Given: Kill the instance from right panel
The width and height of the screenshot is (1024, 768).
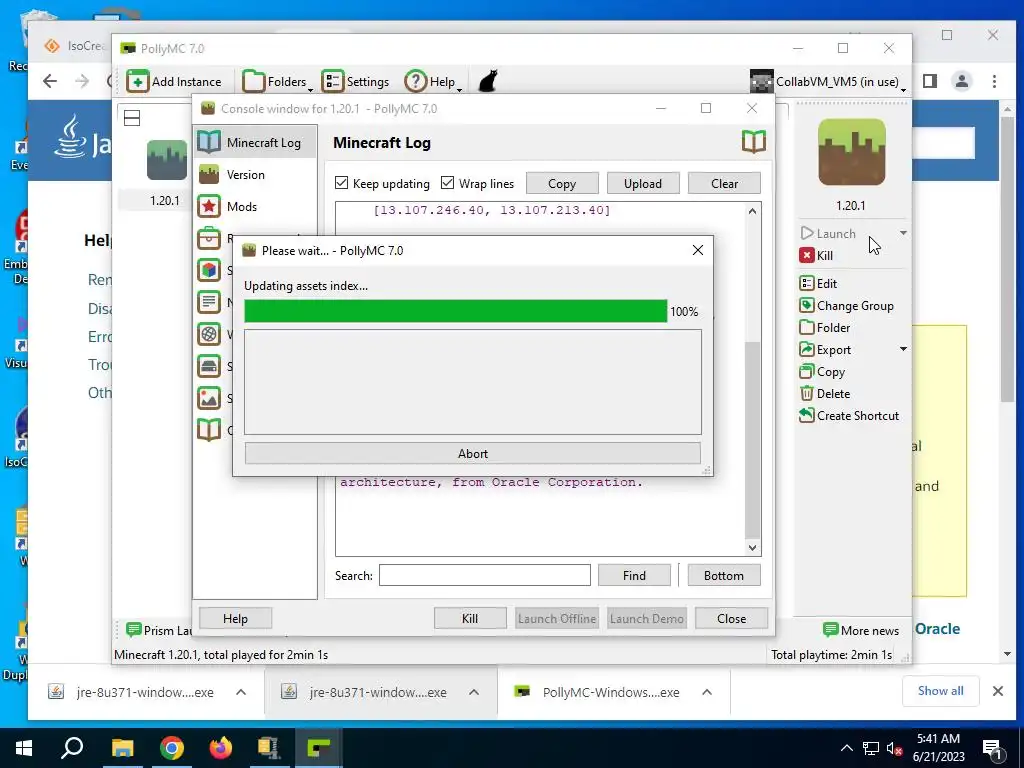Looking at the screenshot, I should (x=816, y=255).
